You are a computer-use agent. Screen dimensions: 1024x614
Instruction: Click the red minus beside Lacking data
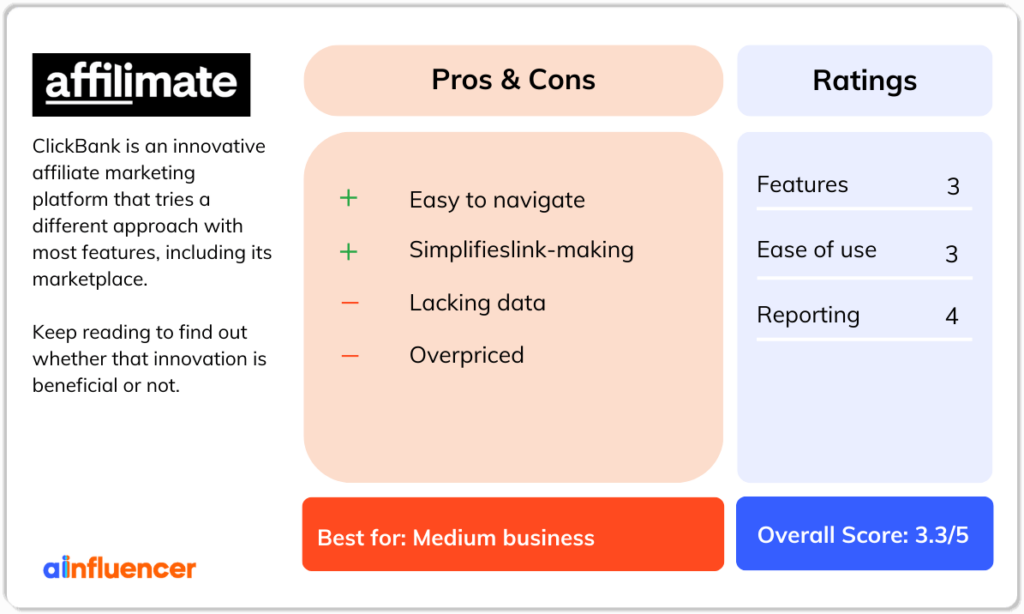[350, 303]
